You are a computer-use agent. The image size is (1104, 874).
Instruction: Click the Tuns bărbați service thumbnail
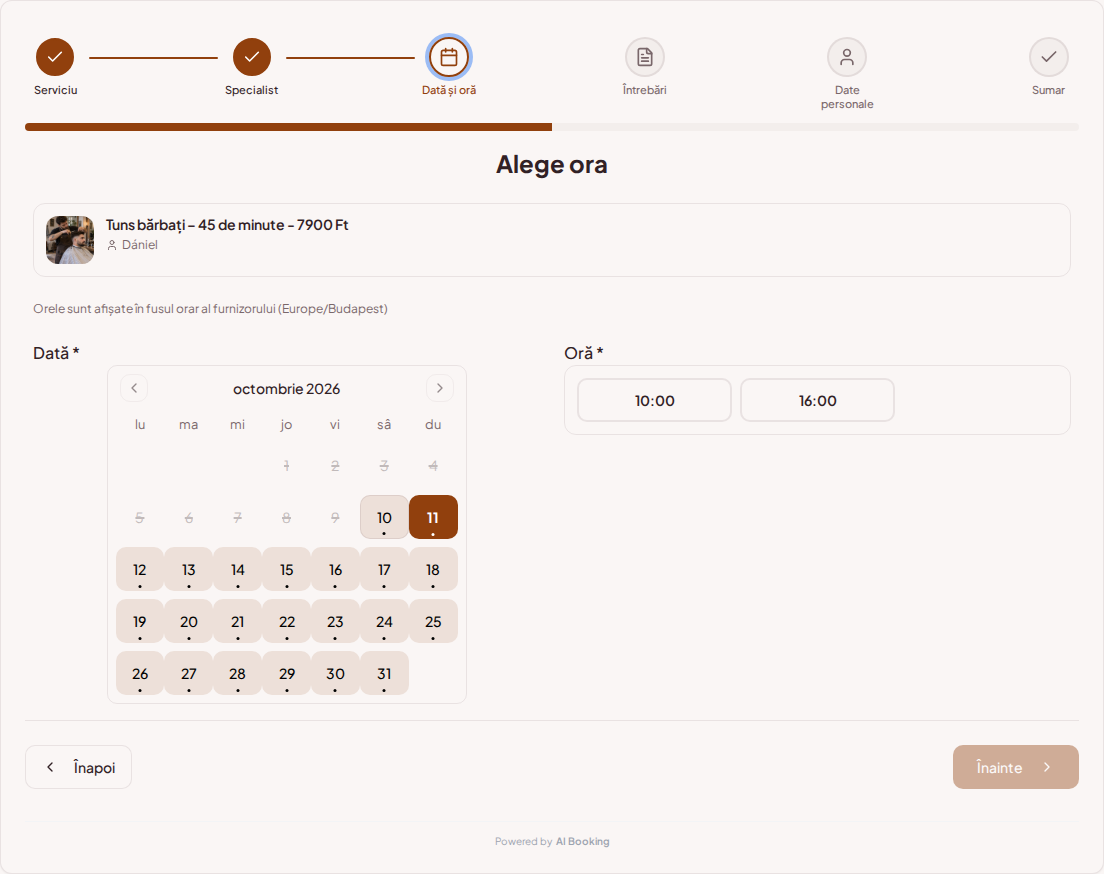tap(70, 239)
